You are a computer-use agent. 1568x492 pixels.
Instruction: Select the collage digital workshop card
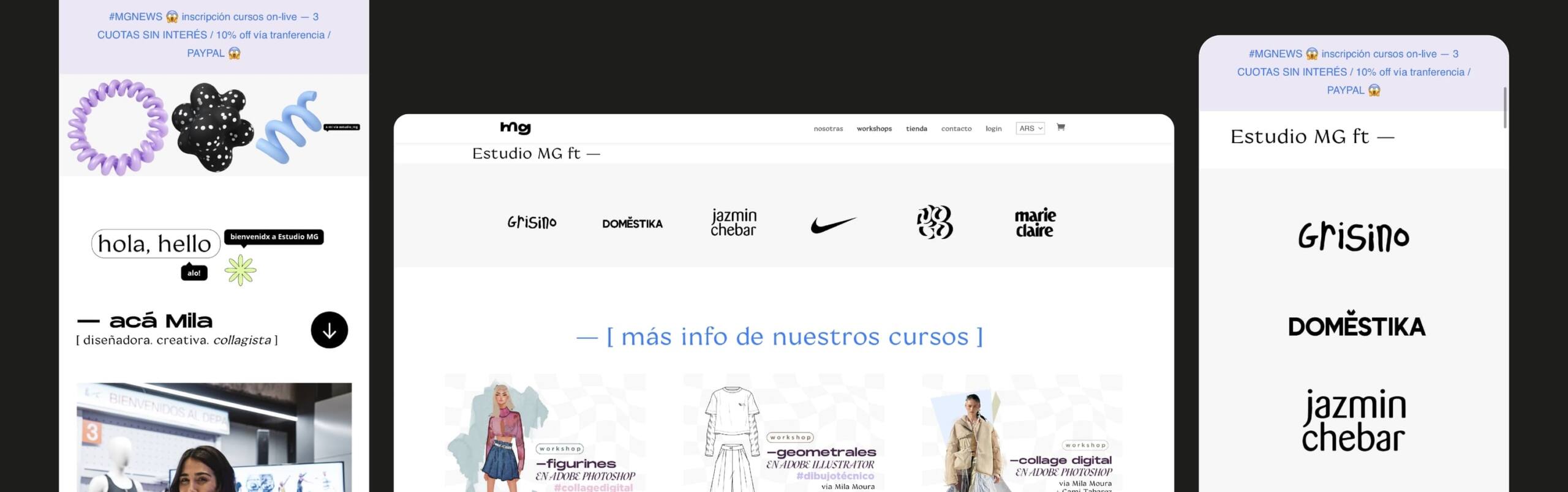coord(1022,433)
